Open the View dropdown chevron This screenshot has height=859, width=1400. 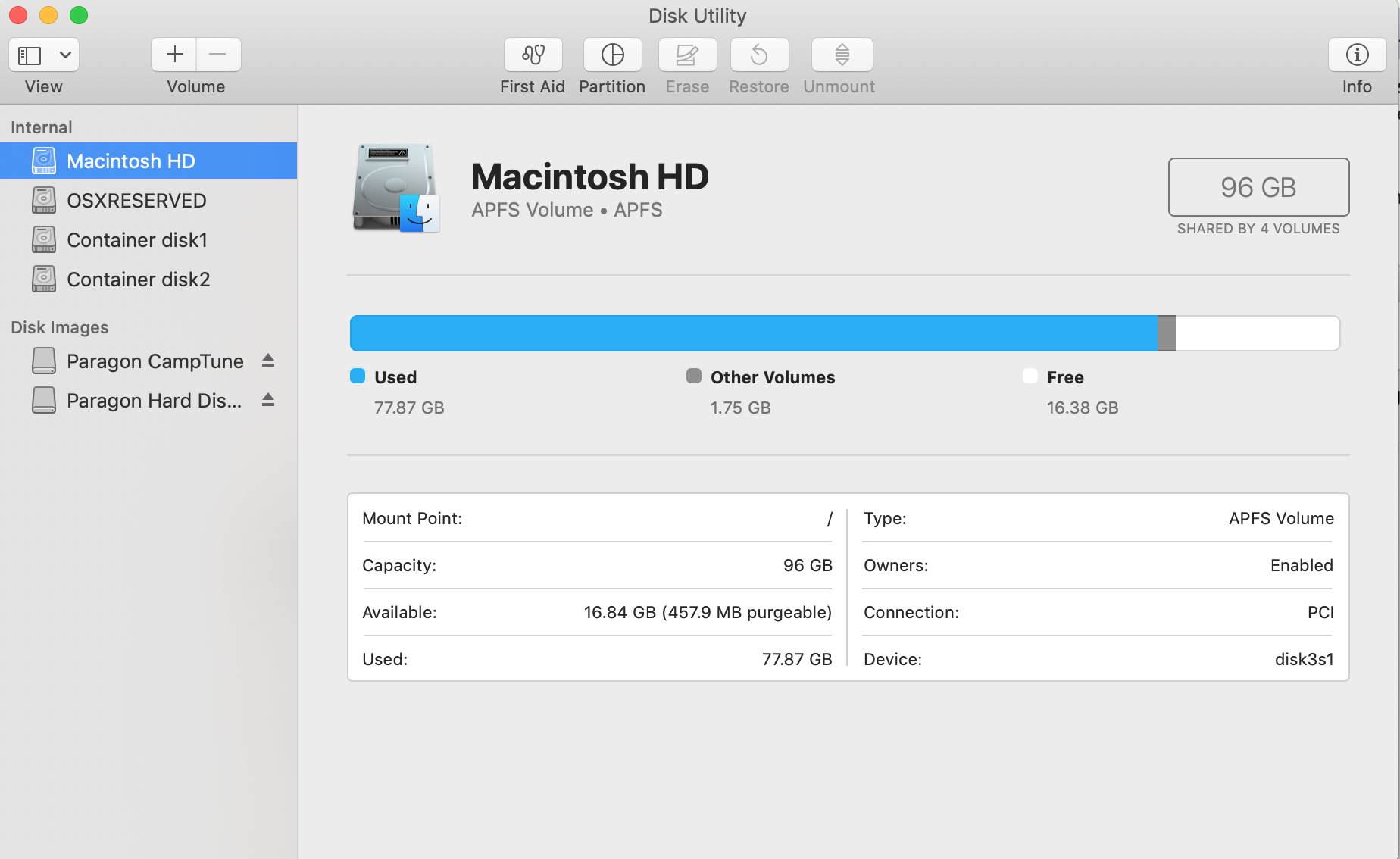tap(65, 55)
